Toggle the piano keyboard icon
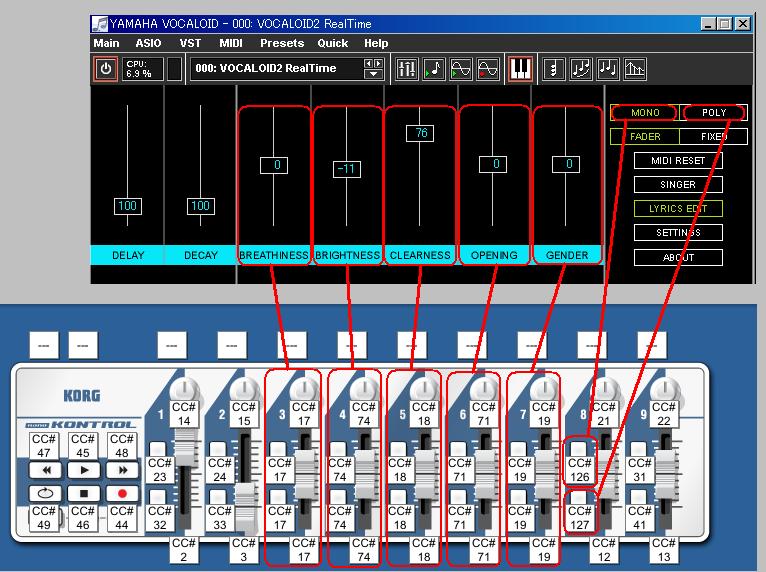The height and width of the screenshot is (572, 766). (520, 69)
